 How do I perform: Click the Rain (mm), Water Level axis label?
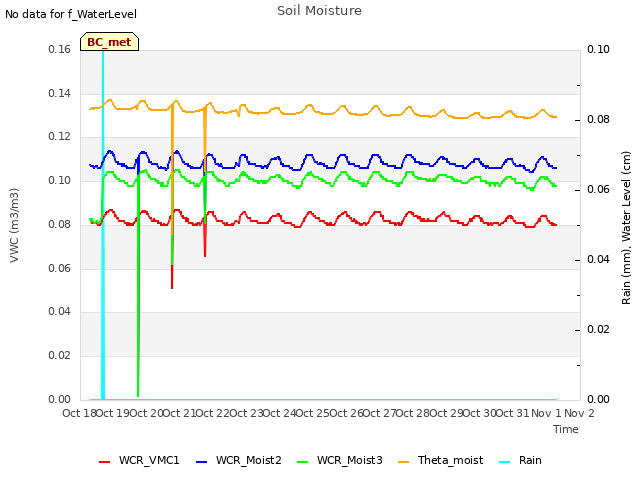tap(626, 228)
